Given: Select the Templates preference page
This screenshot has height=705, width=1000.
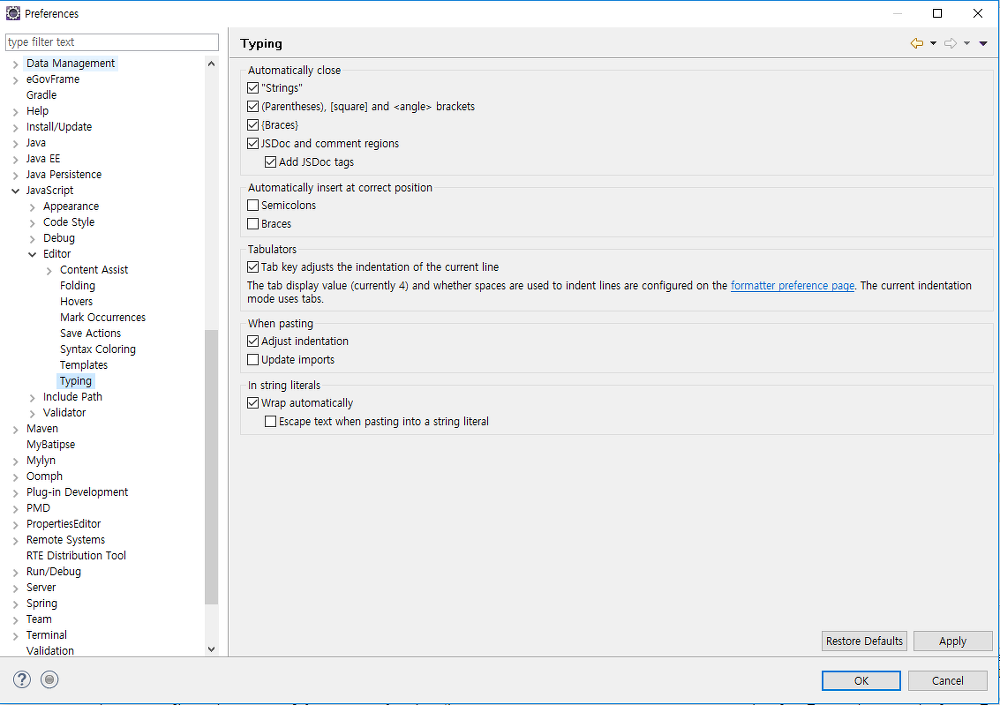Looking at the screenshot, I should click(x=84, y=365).
